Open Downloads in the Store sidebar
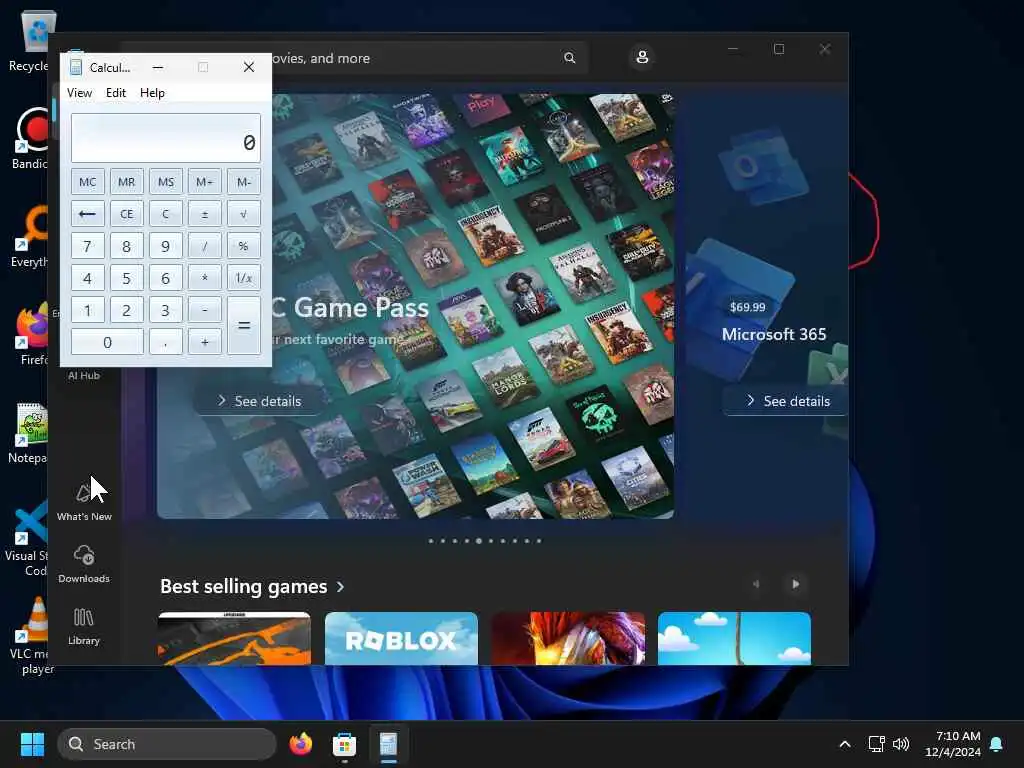 [x=84, y=564]
